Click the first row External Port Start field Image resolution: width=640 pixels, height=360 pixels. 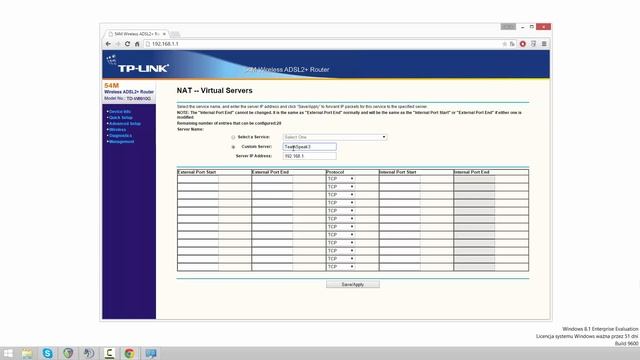pyautogui.click(x=198, y=179)
